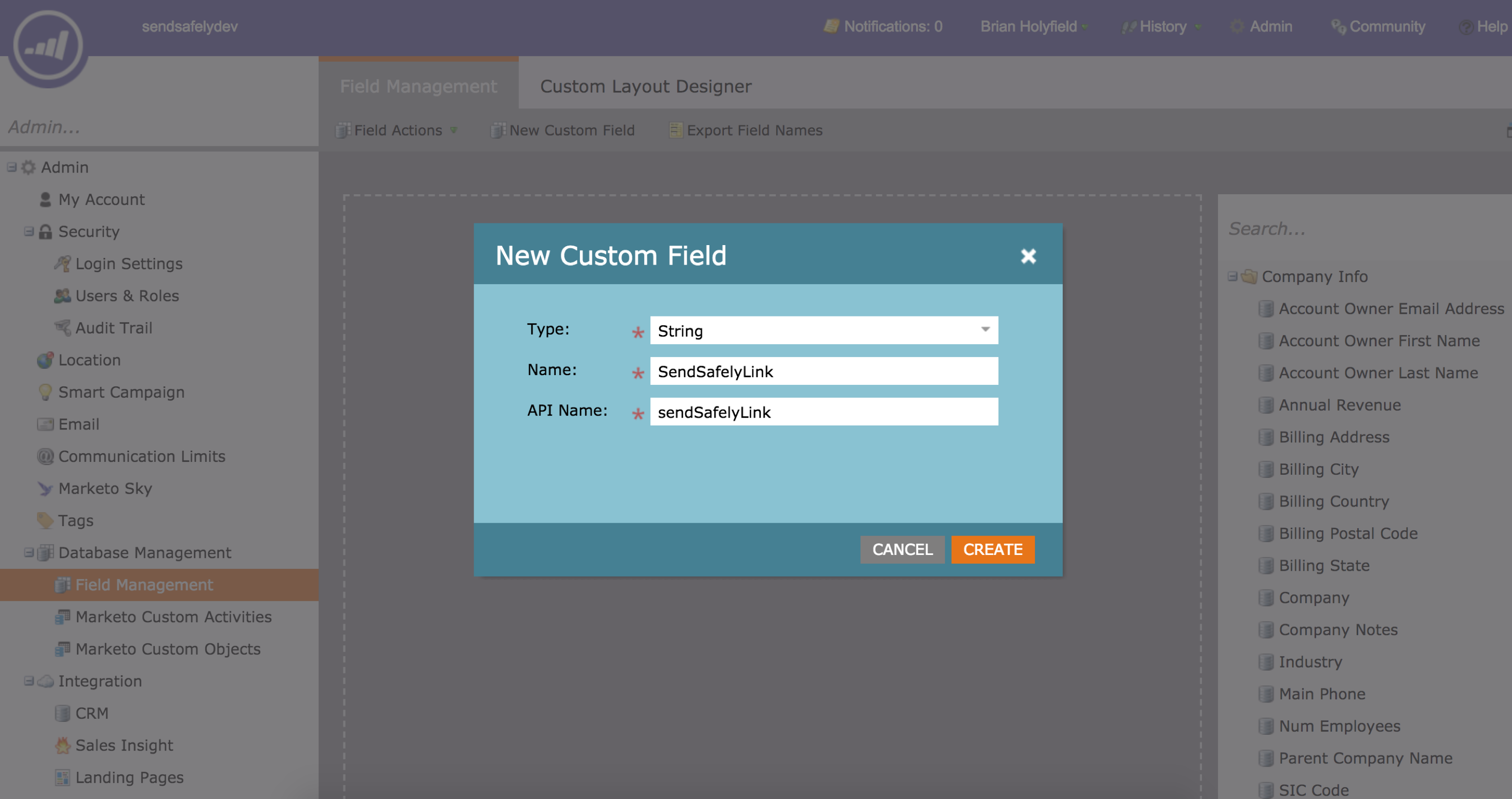Collapse the Company Info folder node
Image resolution: width=1512 pixels, height=799 pixels.
[1232, 276]
